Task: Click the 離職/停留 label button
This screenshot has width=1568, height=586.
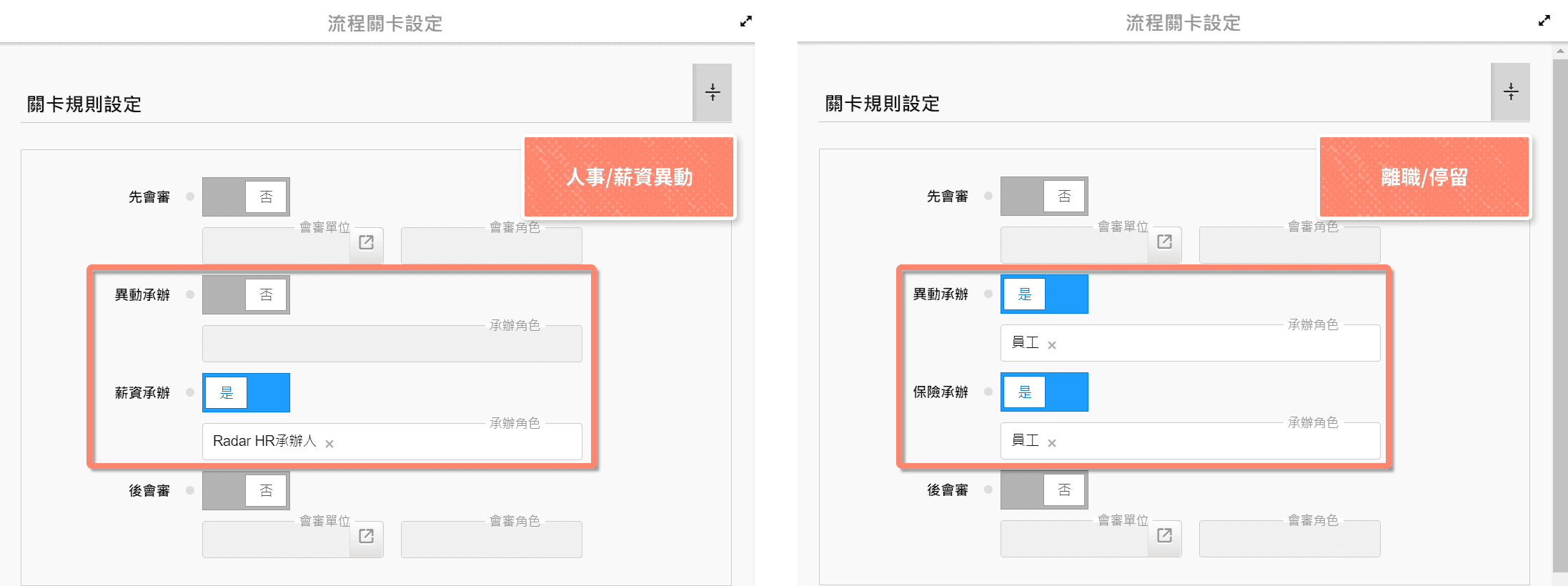Action: pos(1424,177)
